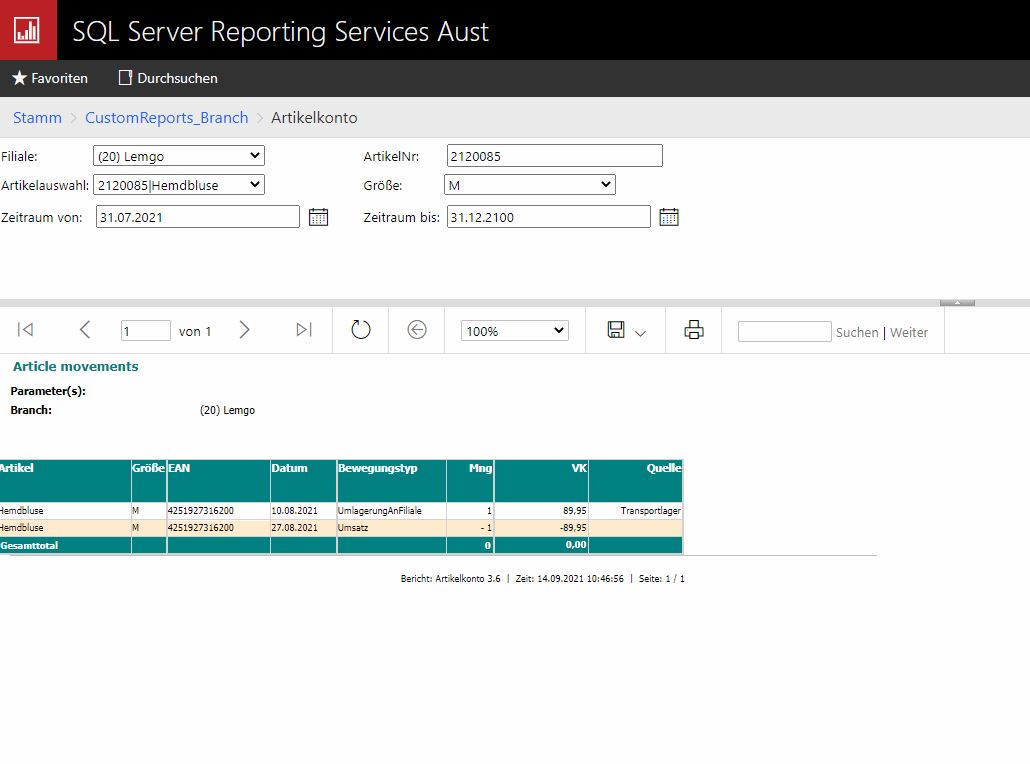
Task: Open the calendar picker for Zeitraum bis
Action: click(x=669, y=217)
